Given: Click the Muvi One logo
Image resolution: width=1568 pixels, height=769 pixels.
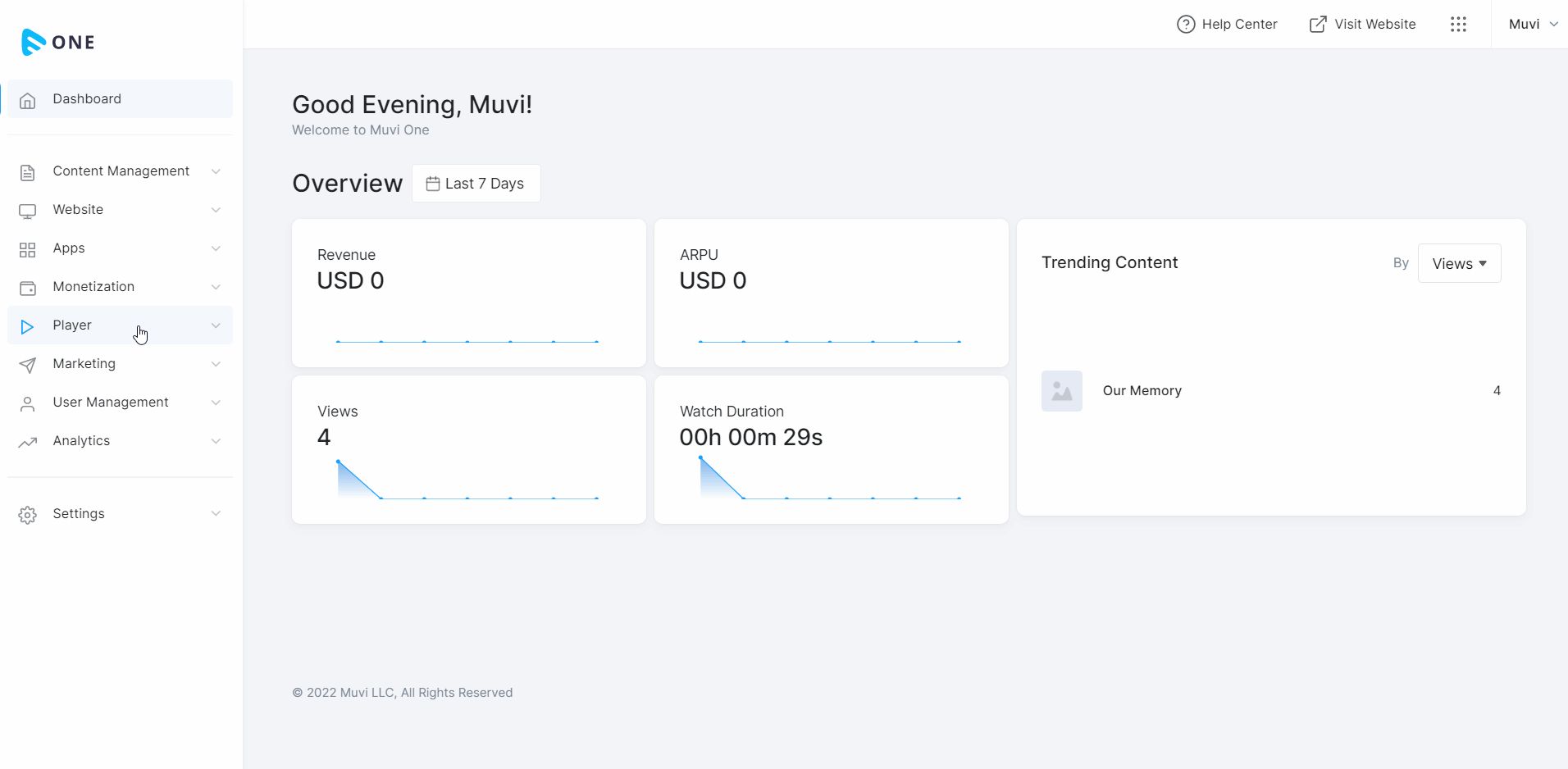Looking at the screenshot, I should tap(57, 42).
